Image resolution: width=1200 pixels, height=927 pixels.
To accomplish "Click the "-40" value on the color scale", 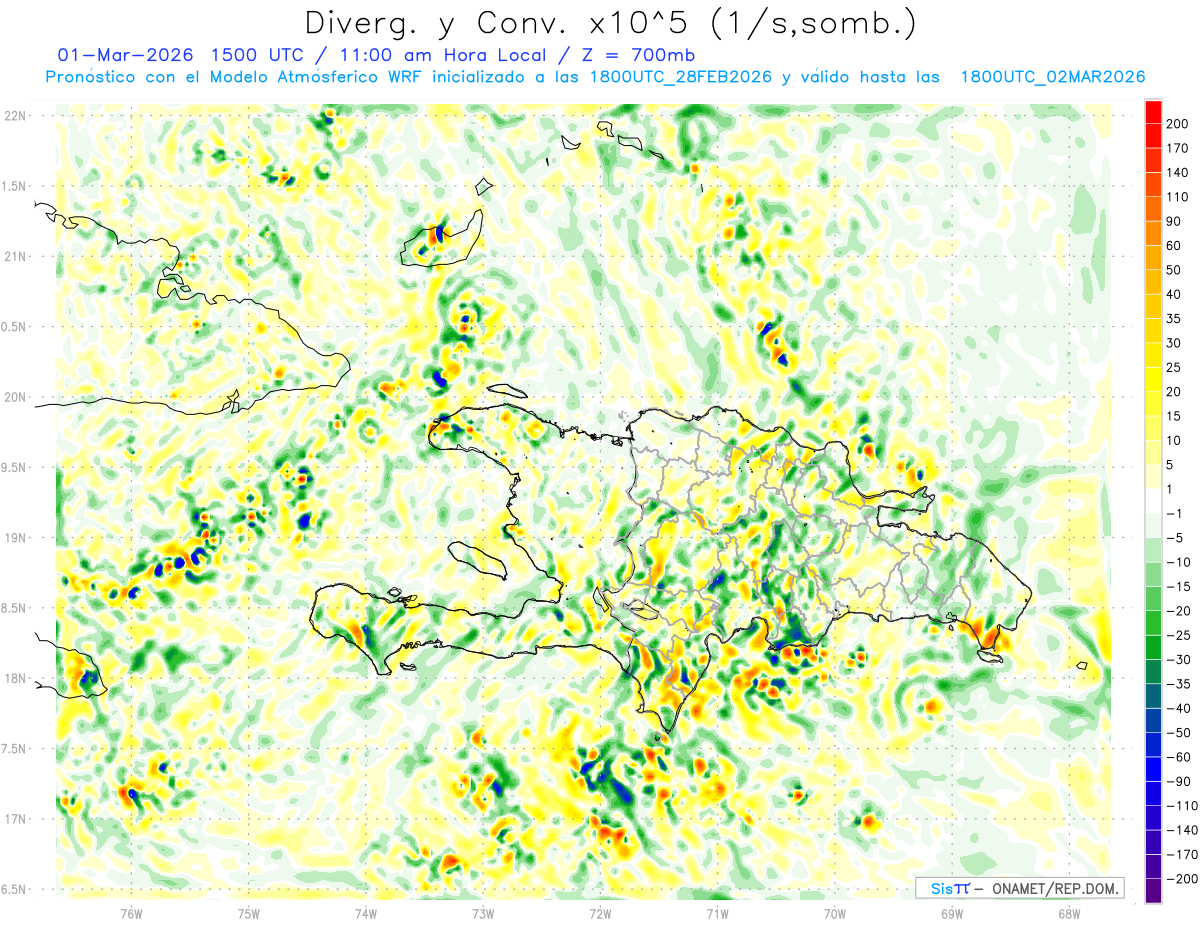I will tap(1178, 709).
